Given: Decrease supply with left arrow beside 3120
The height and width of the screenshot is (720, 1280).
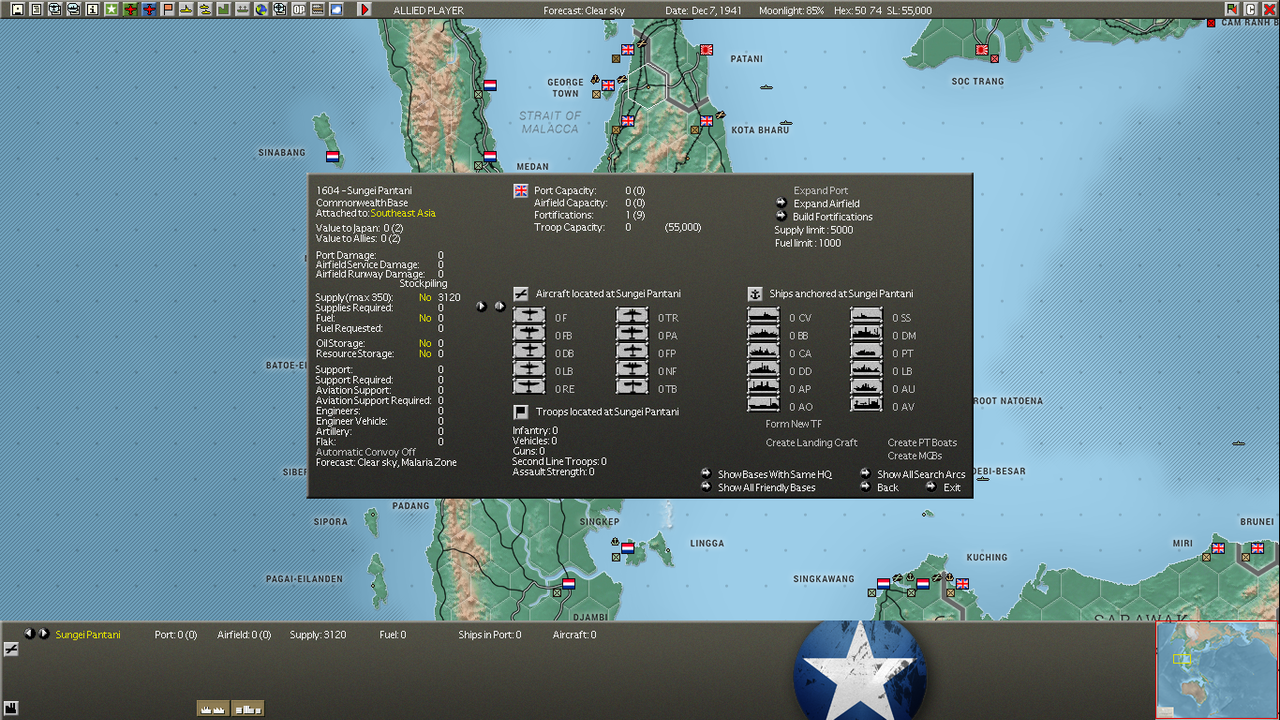Looking at the screenshot, I should (481, 306).
